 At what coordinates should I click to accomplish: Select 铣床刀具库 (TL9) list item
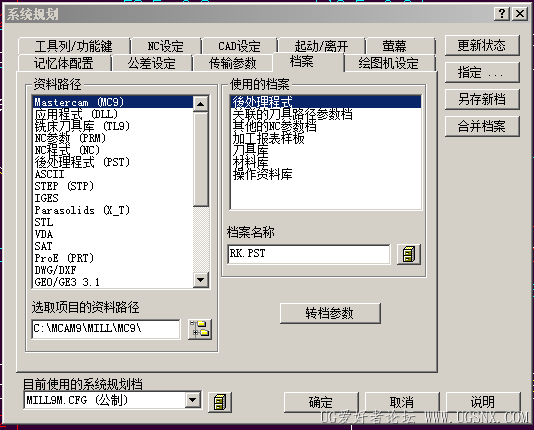coord(113,126)
